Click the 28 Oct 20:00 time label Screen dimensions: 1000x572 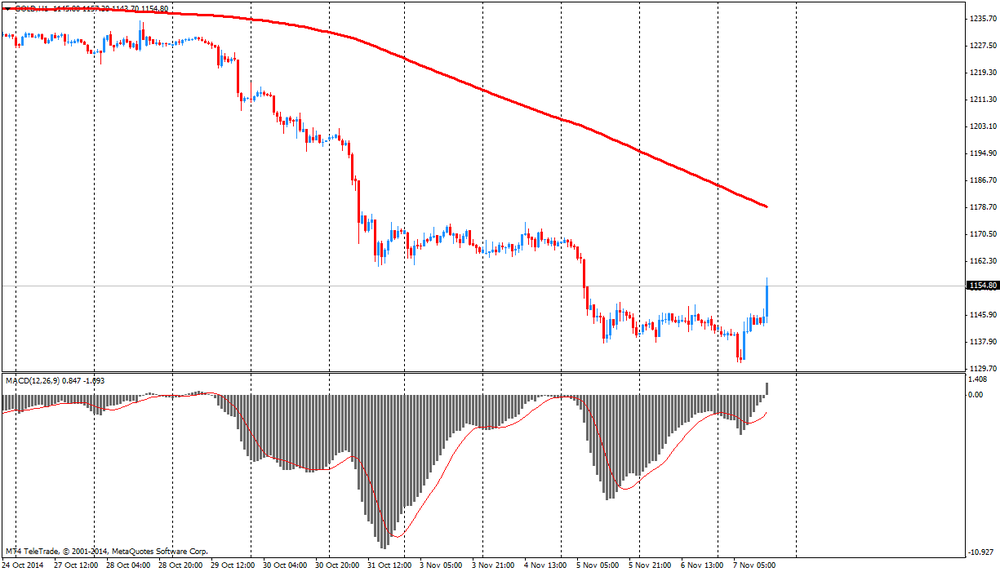point(180,565)
